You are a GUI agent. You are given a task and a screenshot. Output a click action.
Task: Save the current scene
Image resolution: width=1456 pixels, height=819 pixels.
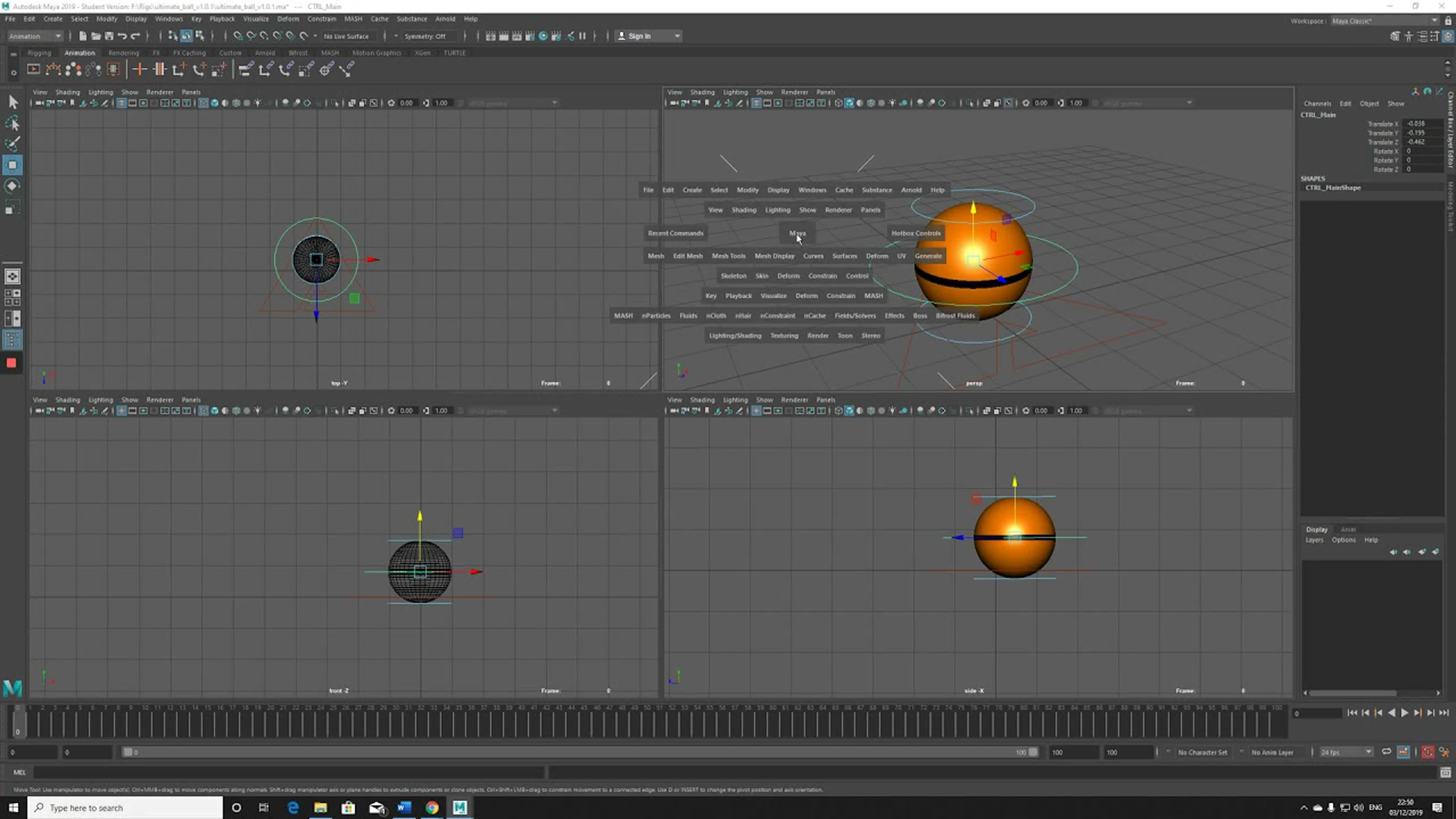coord(109,36)
